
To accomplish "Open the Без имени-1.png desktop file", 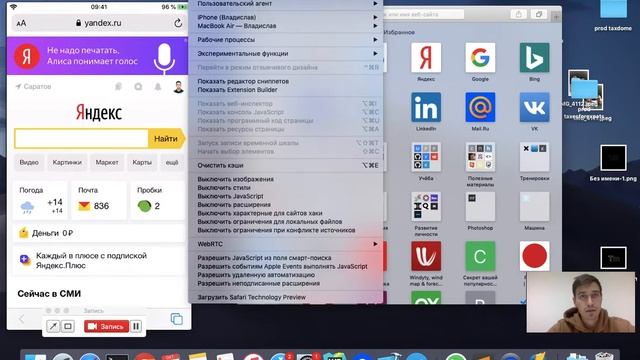I will point(613,163).
